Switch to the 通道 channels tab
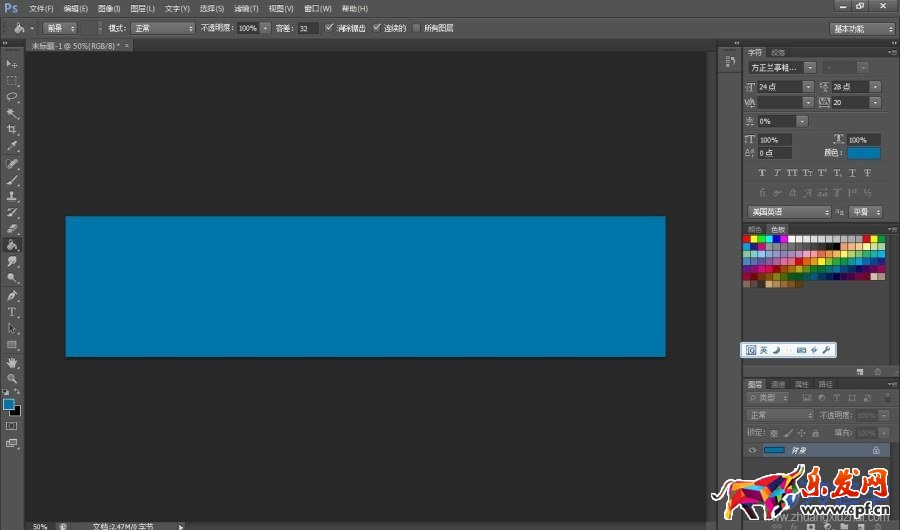The width and height of the screenshot is (900, 530). click(x=778, y=384)
